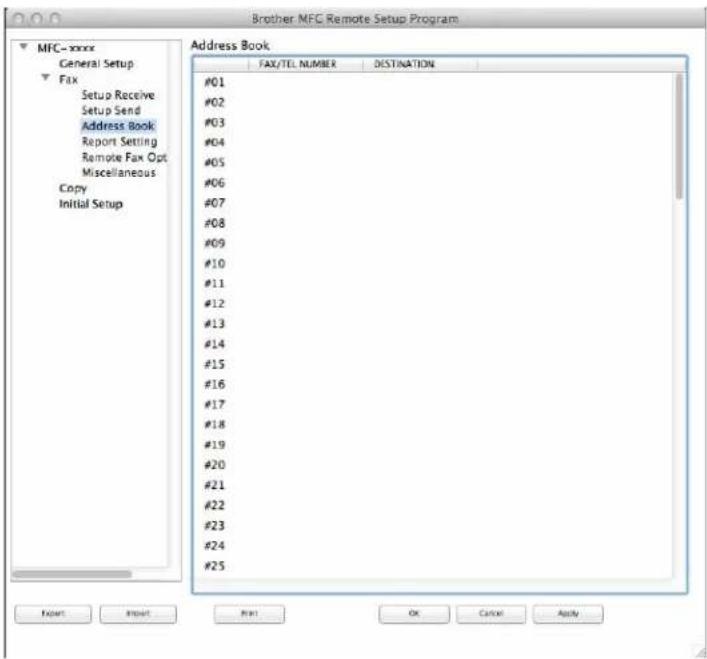This screenshot has width=707, height=659.
Task: Select address book entry #09
Action: coord(432,243)
